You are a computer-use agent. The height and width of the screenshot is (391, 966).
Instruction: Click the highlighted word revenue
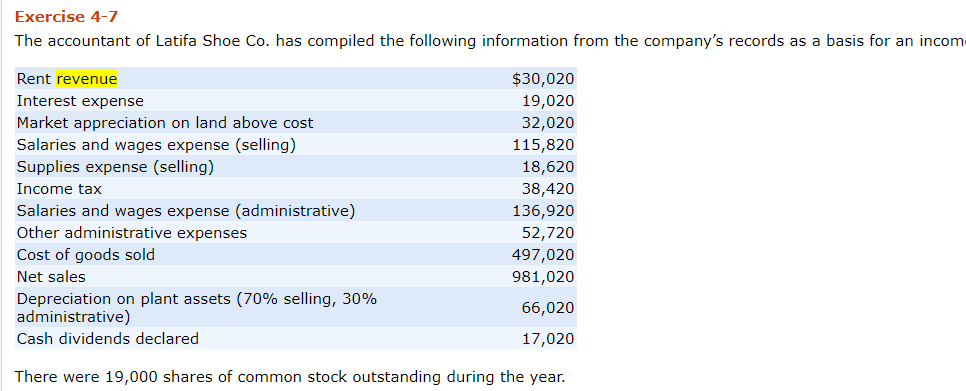pyautogui.click(x=87, y=79)
